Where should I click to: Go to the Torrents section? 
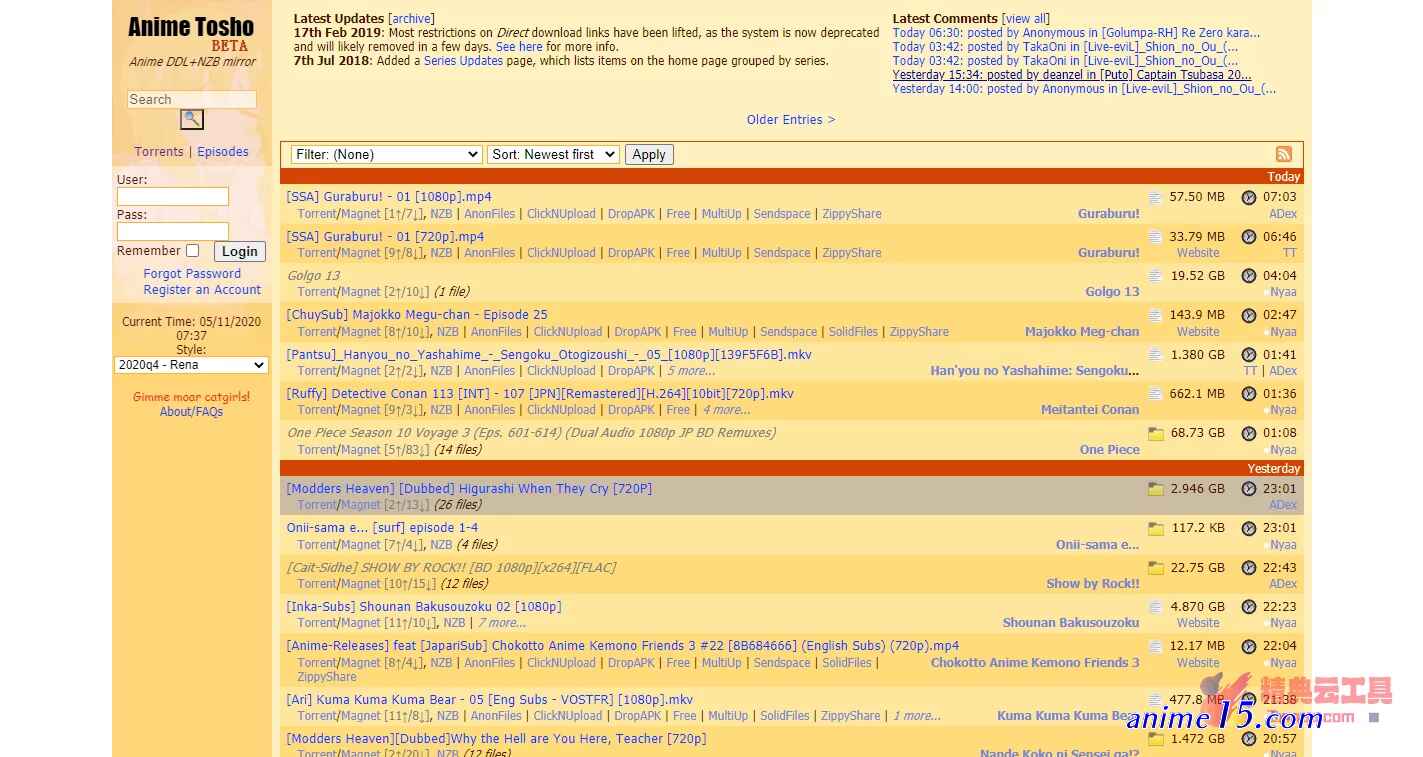[159, 152]
